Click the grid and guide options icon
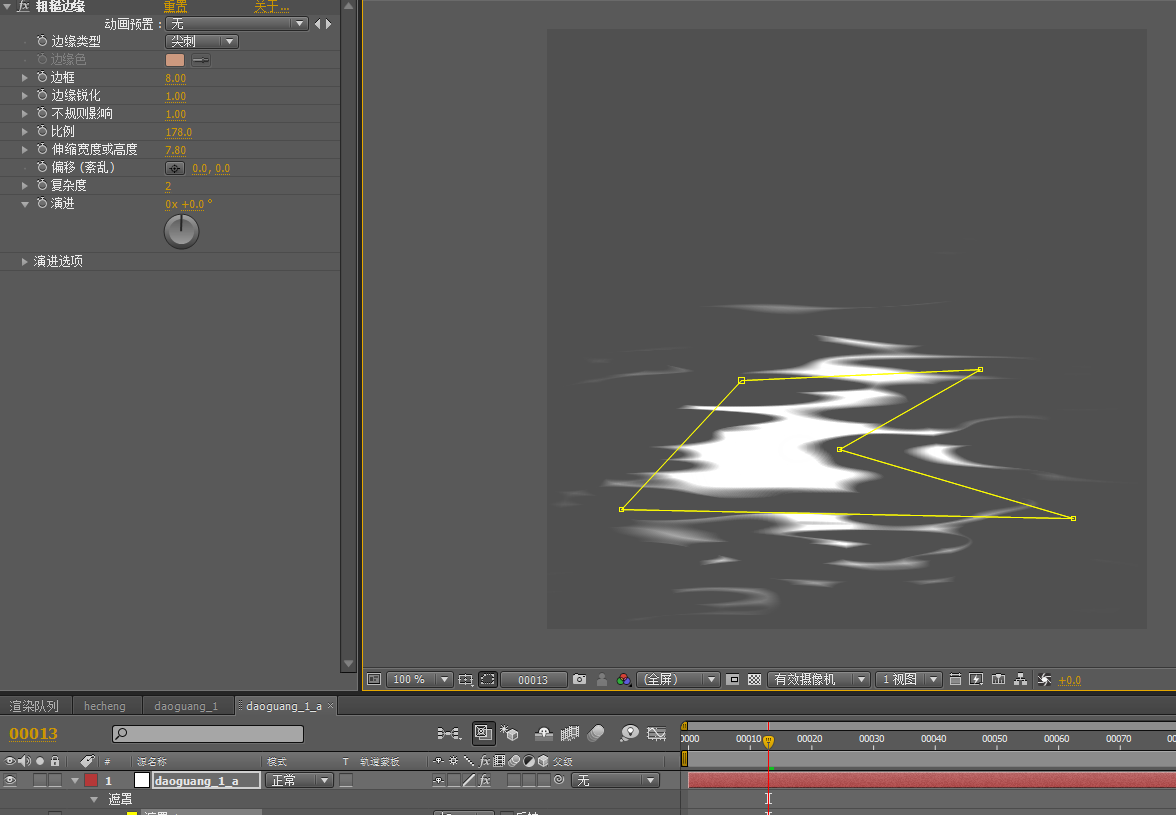The width and height of the screenshot is (1176, 815). tap(466, 679)
